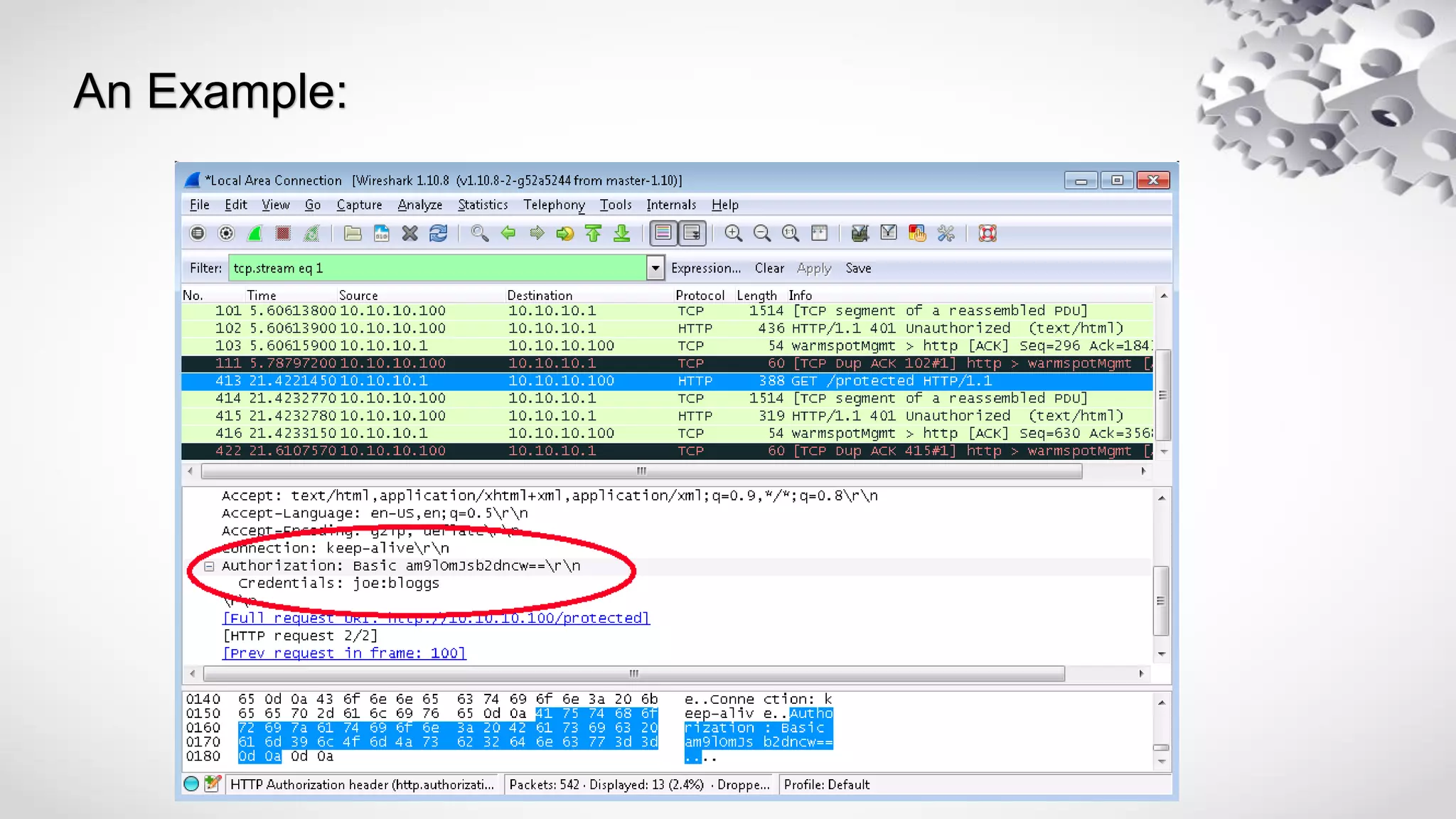Collapse the Authorization header tree node
The image size is (1456, 819).
[209, 566]
